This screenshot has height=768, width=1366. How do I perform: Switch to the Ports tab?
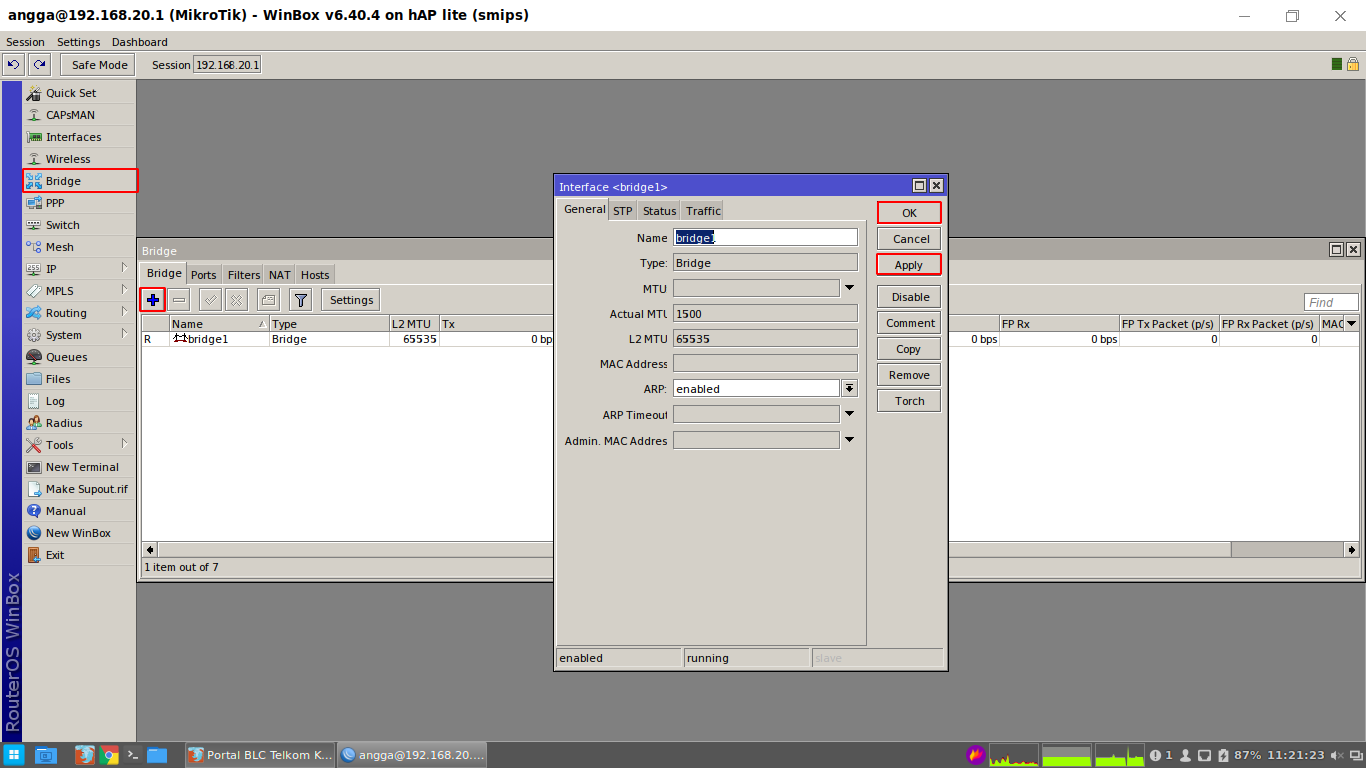[204, 275]
